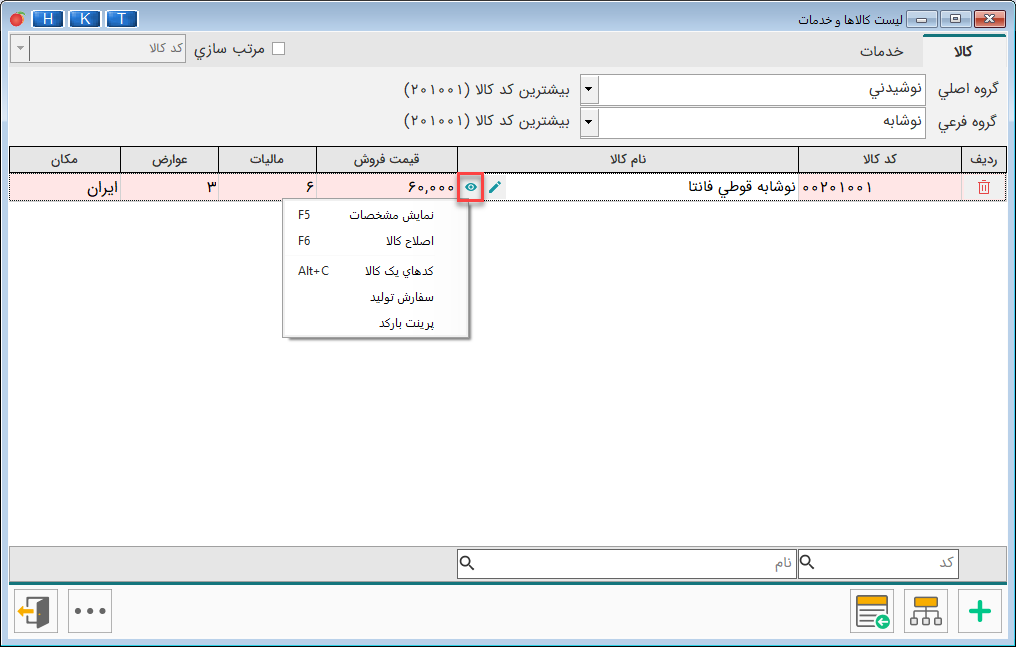Click the pencil edit icon on Fanta row
The width and height of the screenshot is (1016, 647).
click(496, 186)
